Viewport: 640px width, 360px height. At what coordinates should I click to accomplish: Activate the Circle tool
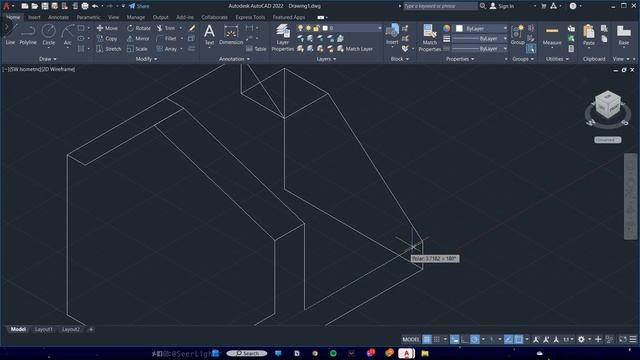pyautogui.click(x=49, y=34)
